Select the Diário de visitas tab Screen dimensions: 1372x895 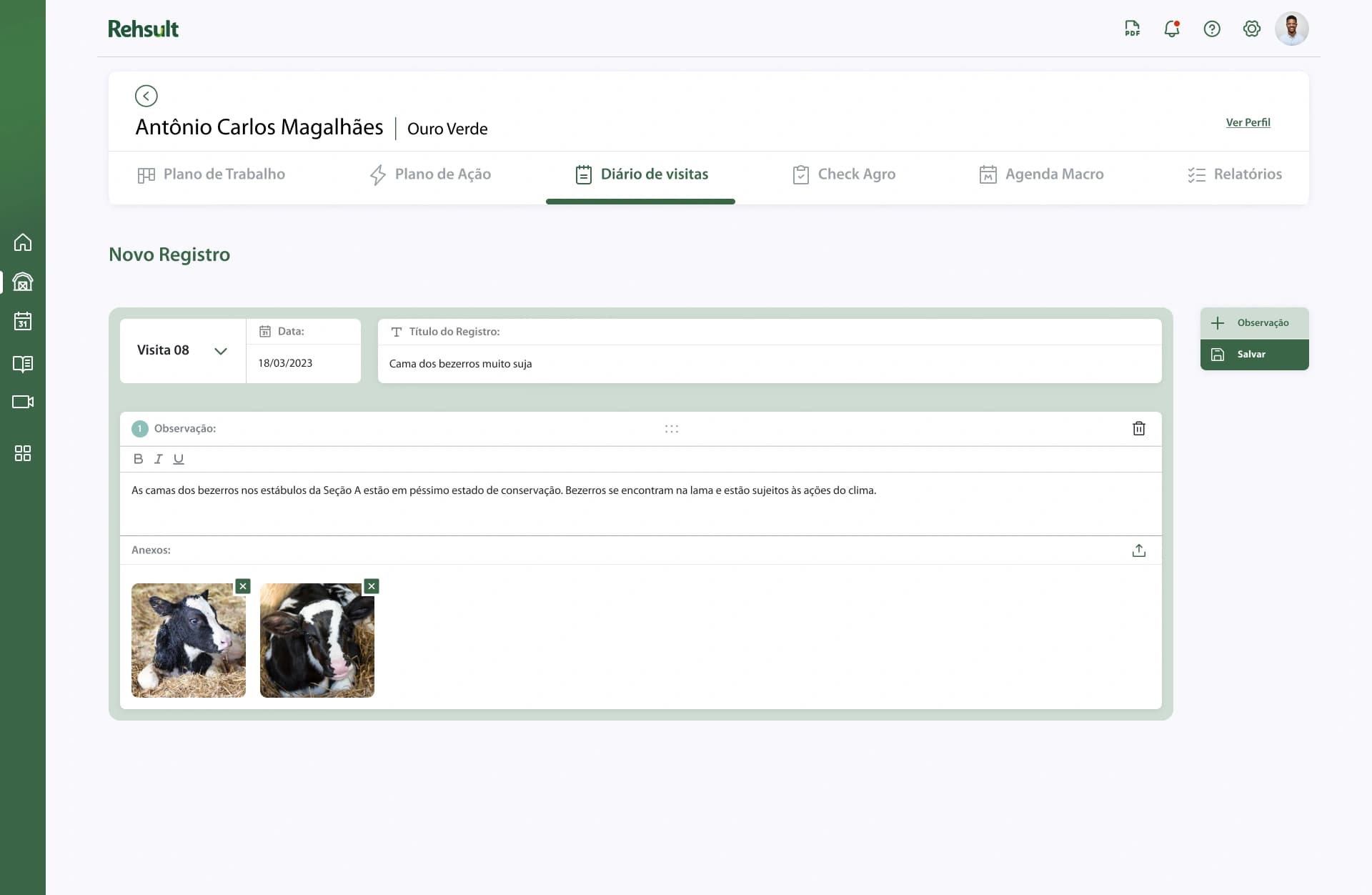pos(641,174)
